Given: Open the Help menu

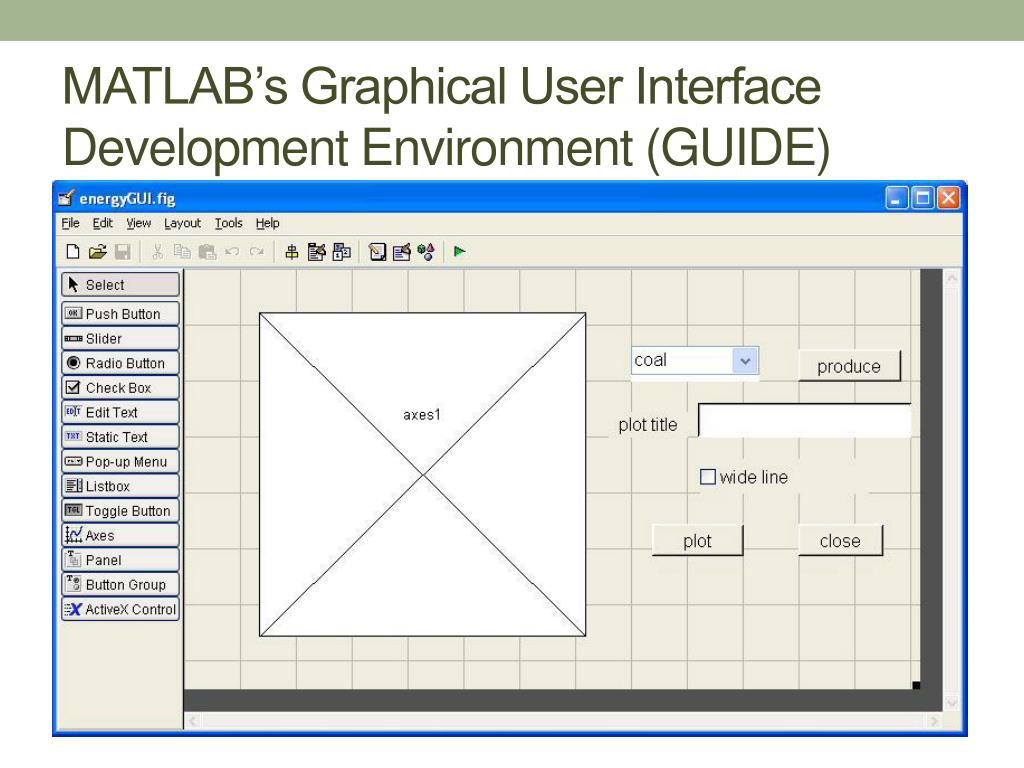Looking at the screenshot, I should pyautogui.click(x=268, y=223).
